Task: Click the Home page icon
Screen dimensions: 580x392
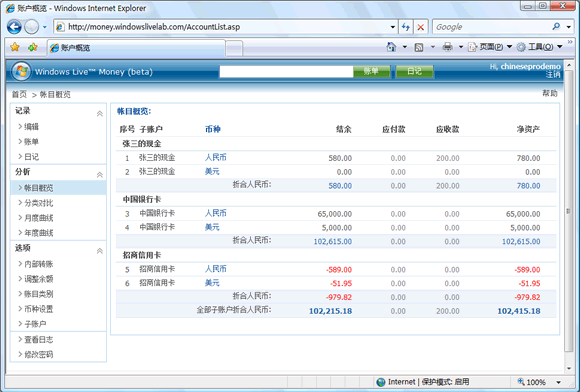Action: tap(391, 47)
